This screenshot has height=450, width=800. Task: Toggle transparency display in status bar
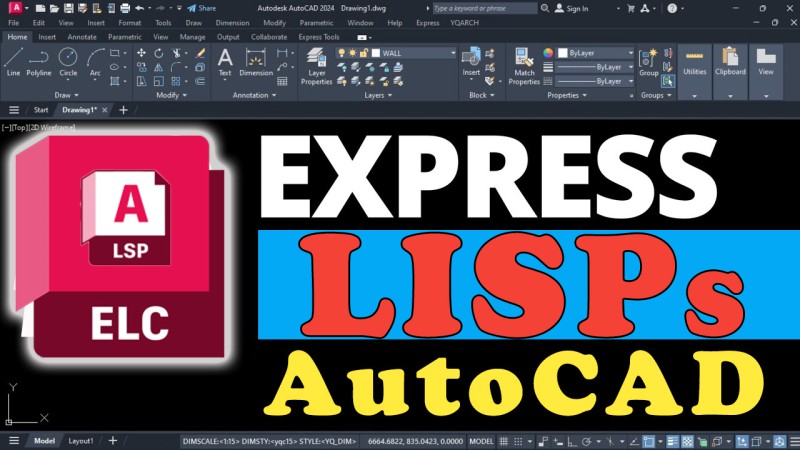687,441
